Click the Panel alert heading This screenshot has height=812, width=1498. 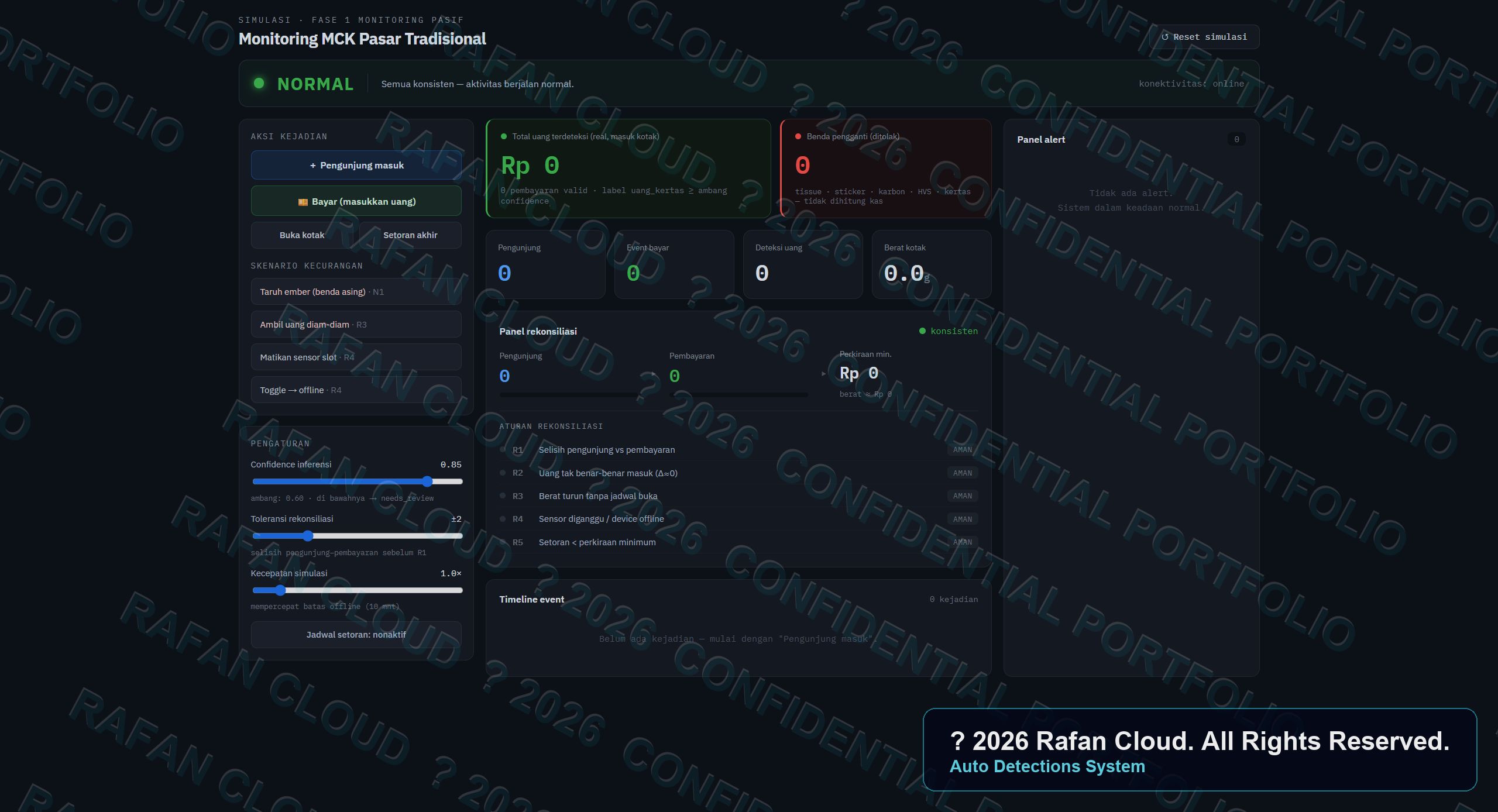[1041, 139]
